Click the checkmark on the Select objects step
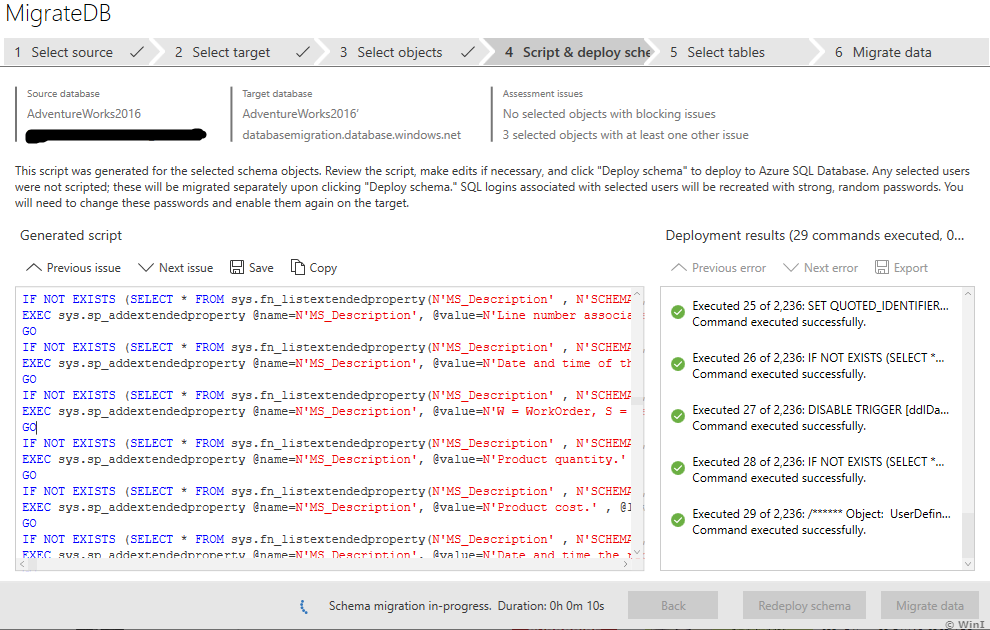Image resolution: width=990 pixels, height=630 pixels. pyautogui.click(x=467, y=51)
